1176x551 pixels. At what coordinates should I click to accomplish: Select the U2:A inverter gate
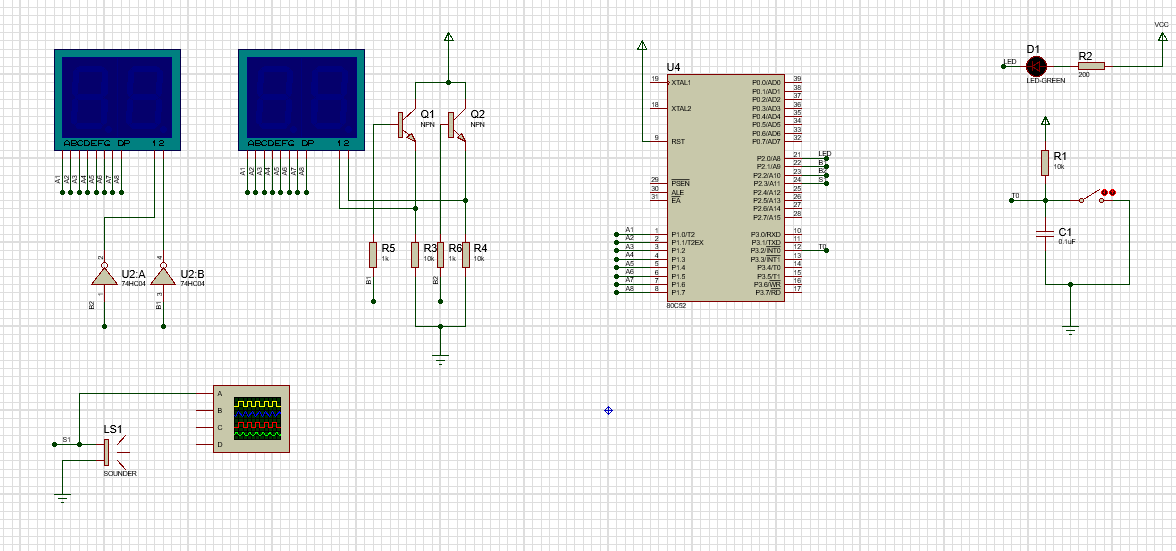[x=104, y=276]
